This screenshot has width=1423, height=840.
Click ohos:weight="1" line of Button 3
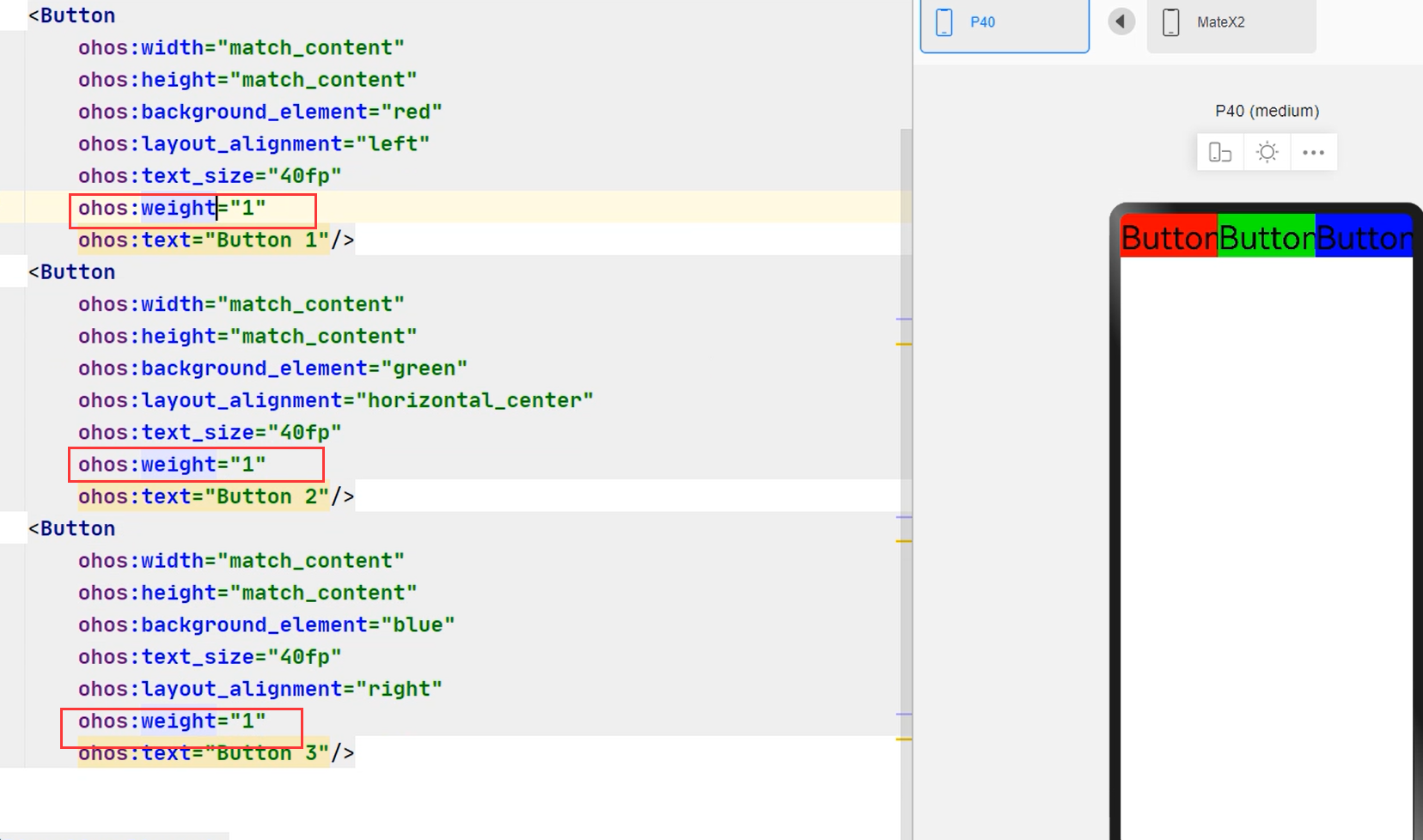coord(172,721)
